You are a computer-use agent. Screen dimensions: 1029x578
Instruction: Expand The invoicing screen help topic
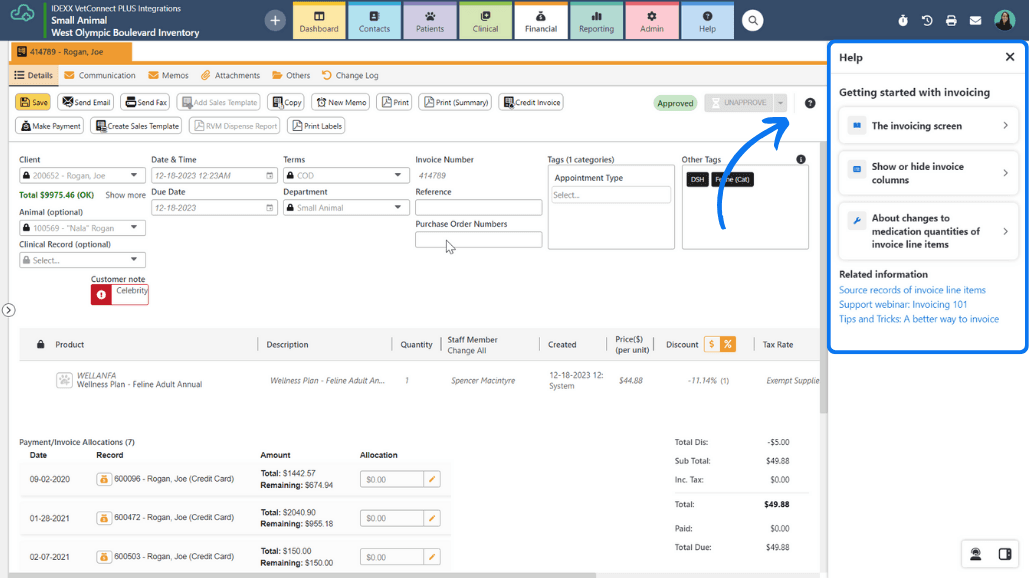coord(929,126)
